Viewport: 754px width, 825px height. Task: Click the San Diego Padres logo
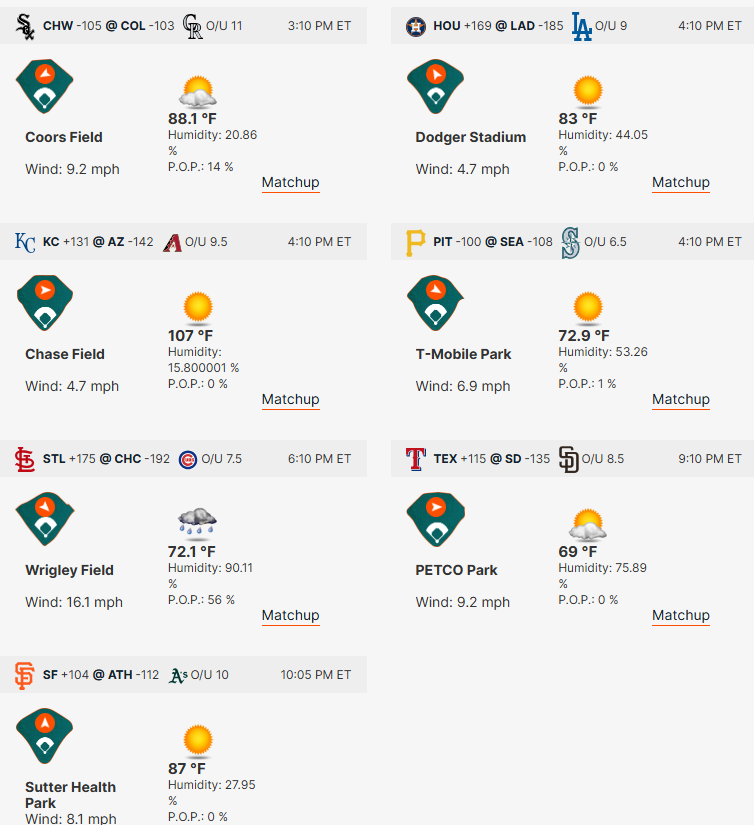point(568,459)
